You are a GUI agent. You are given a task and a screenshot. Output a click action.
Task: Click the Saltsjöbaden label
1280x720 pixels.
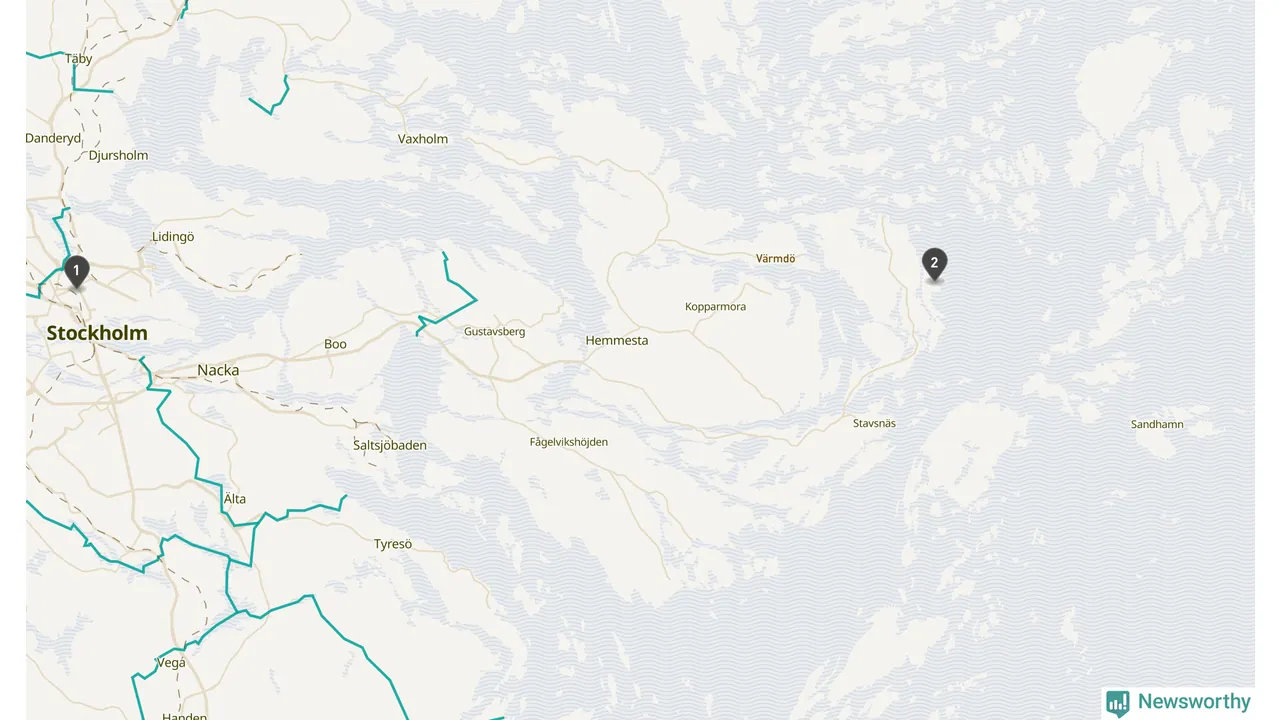390,445
